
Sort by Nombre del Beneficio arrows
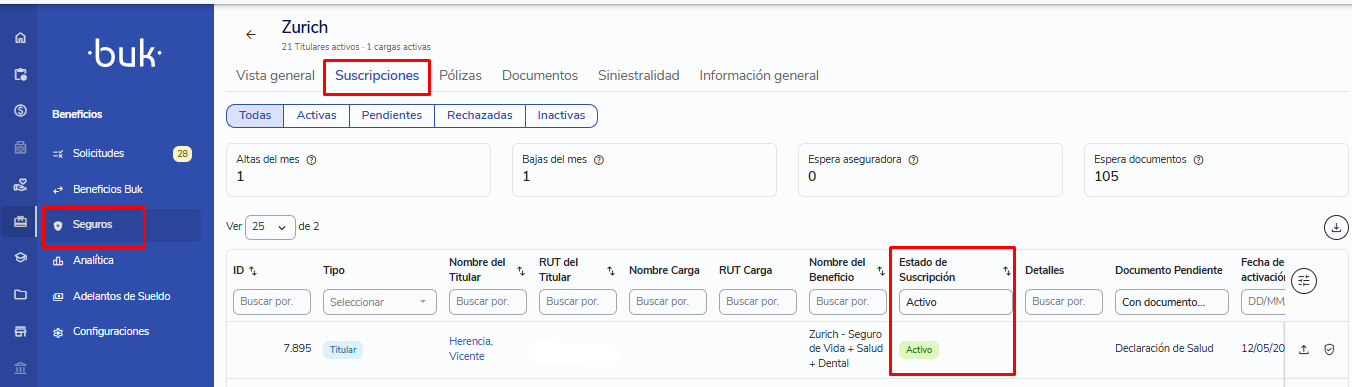(x=881, y=271)
